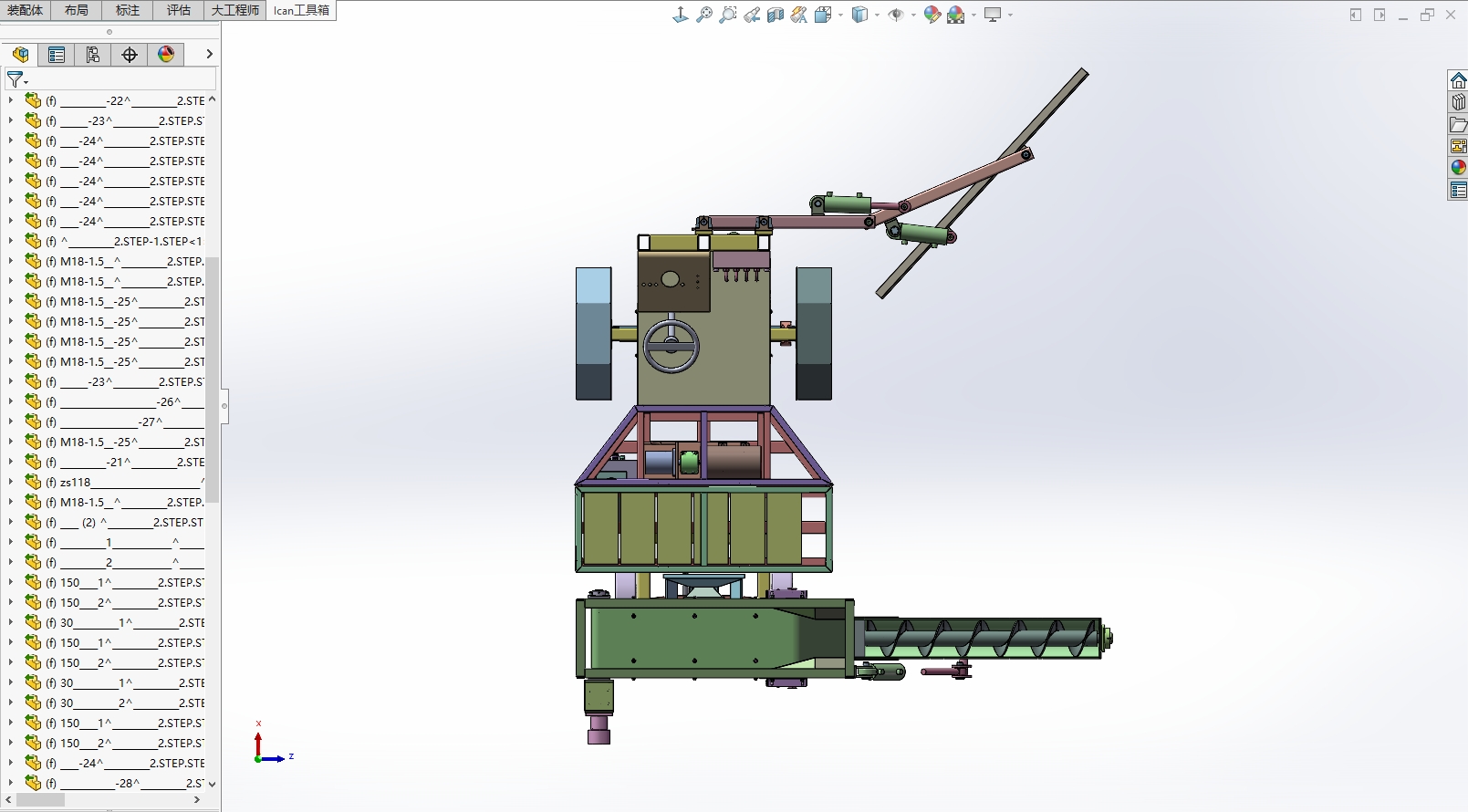Switch to the 布局 tab
Image resolution: width=1468 pixels, height=812 pixels.
pyautogui.click(x=77, y=10)
